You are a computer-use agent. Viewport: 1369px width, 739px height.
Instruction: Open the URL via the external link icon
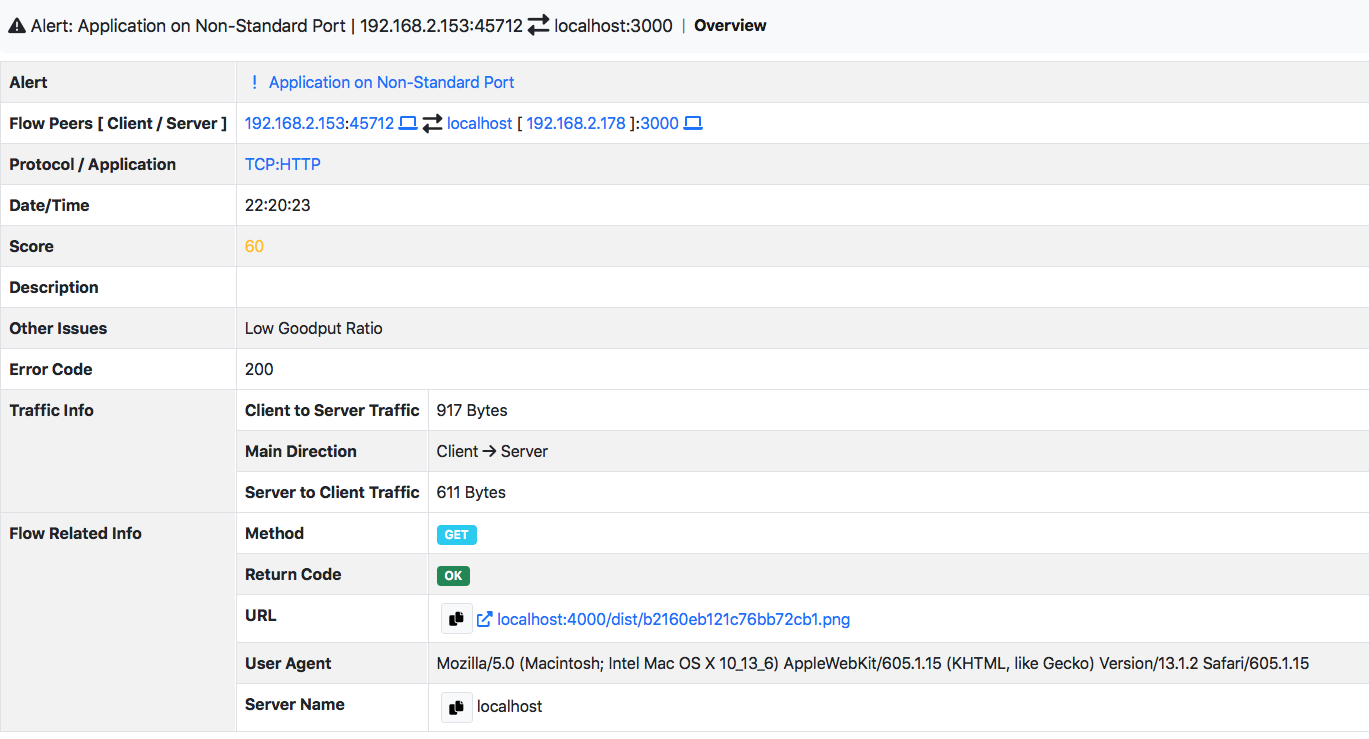click(484, 619)
